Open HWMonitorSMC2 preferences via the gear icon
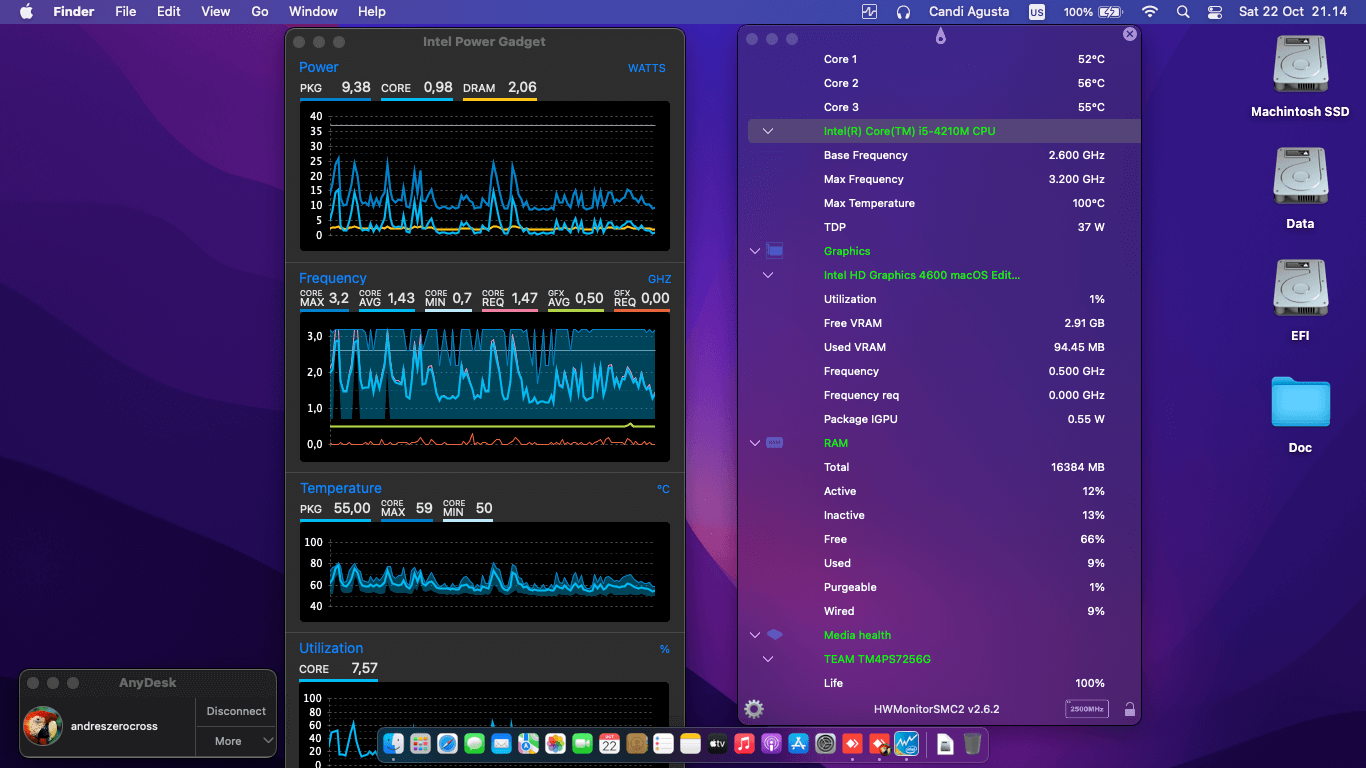Viewport: 1366px width, 768px height. (754, 709)
